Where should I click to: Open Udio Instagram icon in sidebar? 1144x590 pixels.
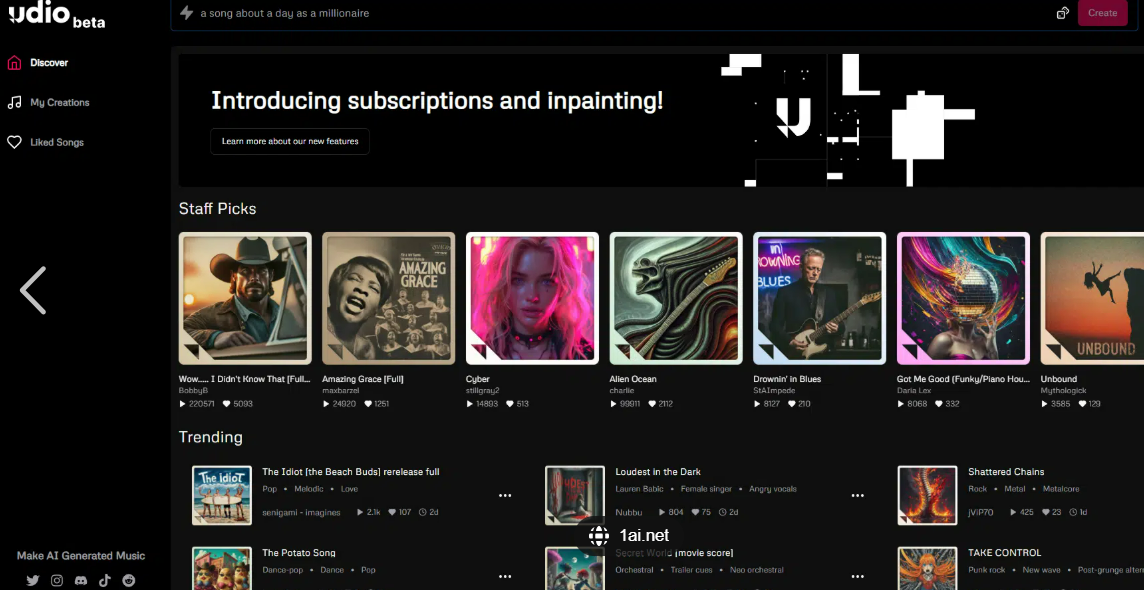point(57,581)
